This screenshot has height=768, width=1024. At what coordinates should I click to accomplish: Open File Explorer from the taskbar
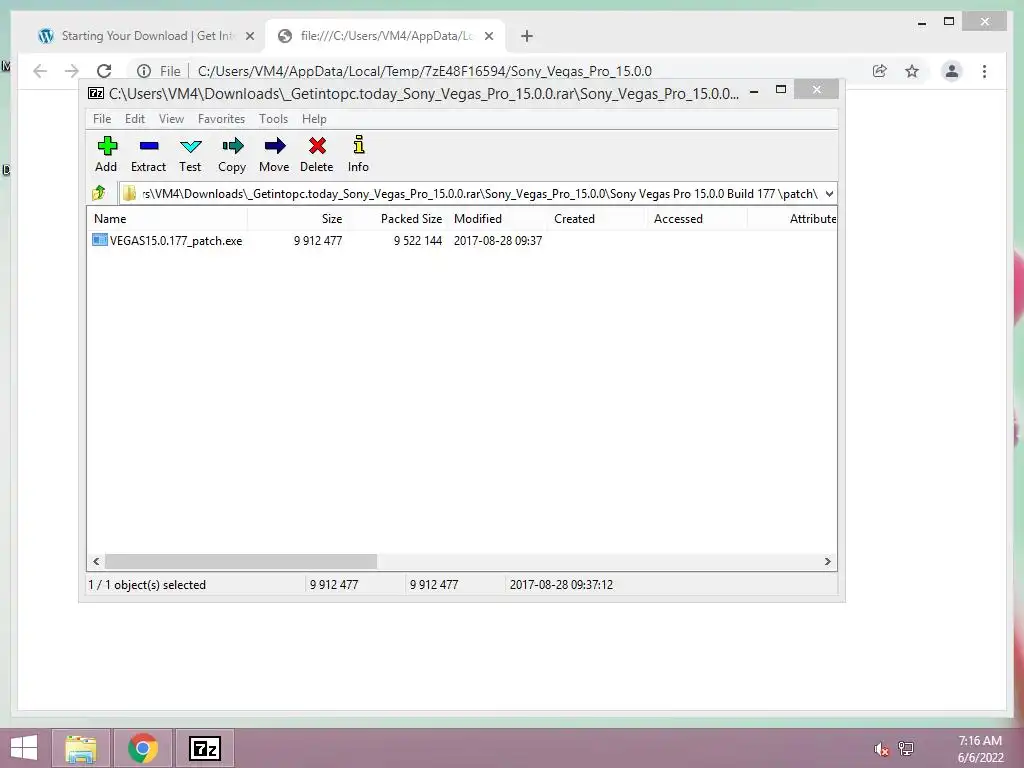[81, 748]
